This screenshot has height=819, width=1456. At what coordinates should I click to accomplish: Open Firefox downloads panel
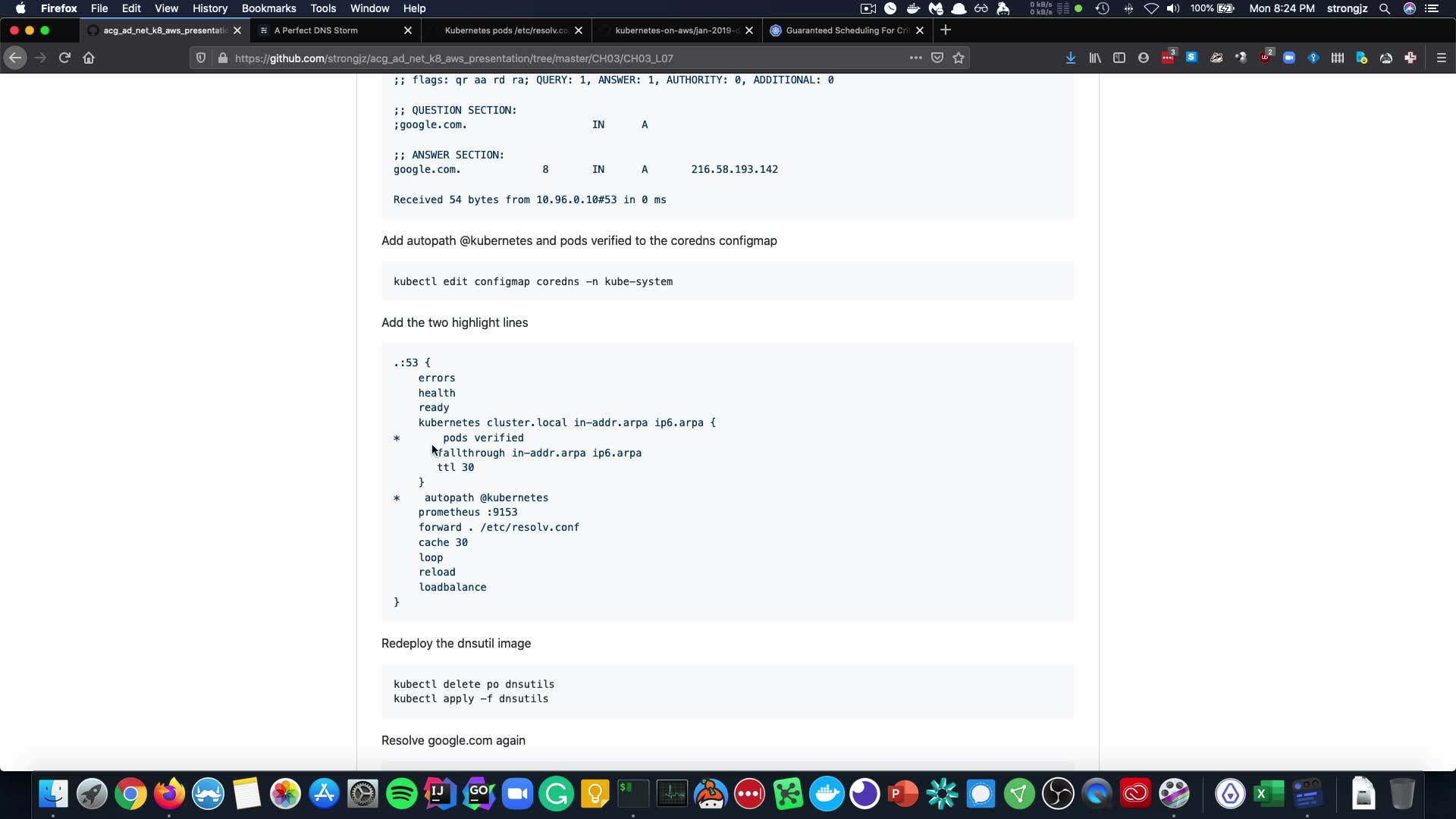click(x=1070, y=58)
